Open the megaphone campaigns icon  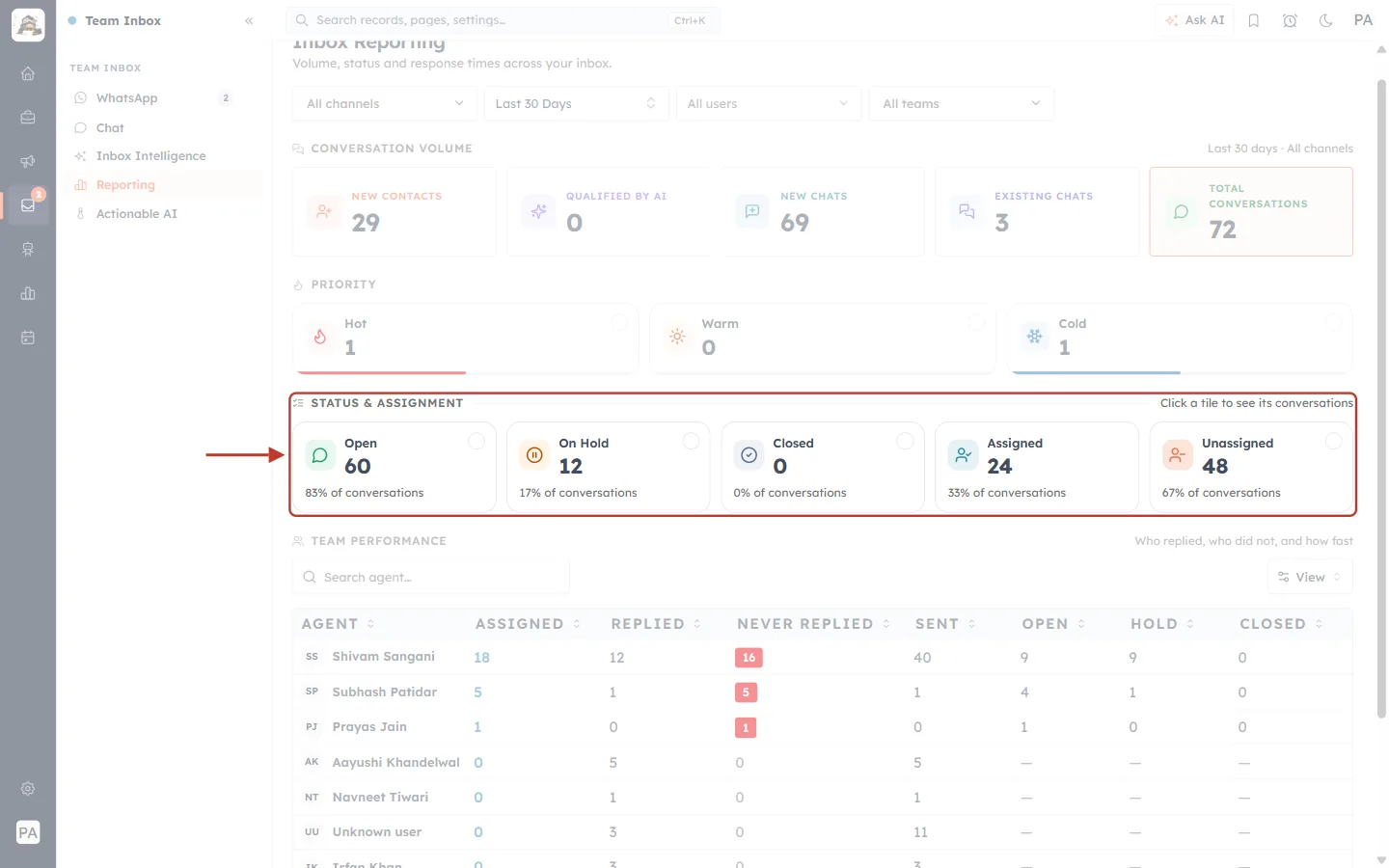click(28, 161)
